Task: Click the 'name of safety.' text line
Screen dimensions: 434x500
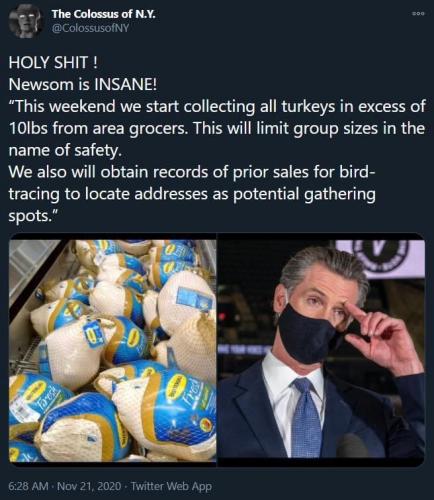Action: pyautogui.click(x=64, y=150)
